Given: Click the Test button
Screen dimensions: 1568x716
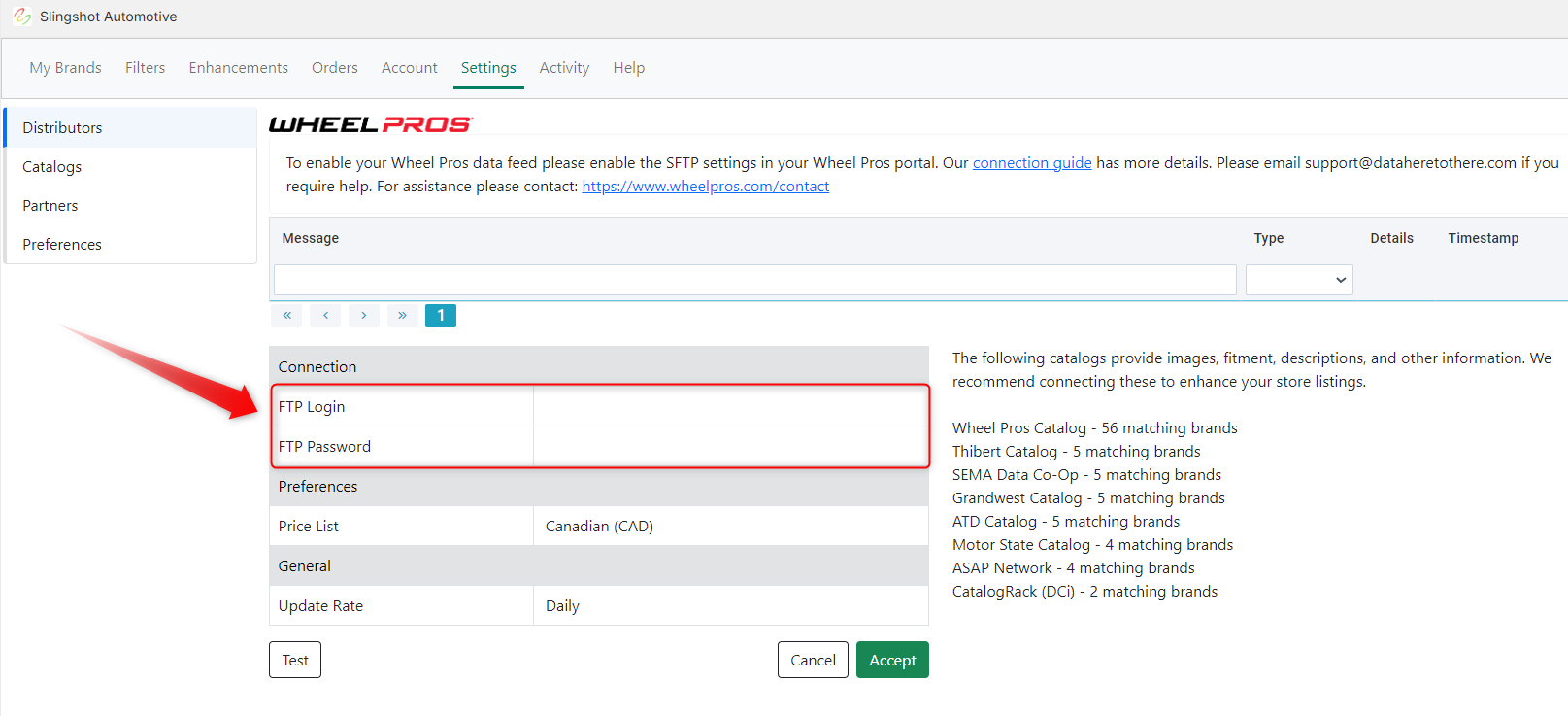Looking at the screenshot, I should 295,660.
